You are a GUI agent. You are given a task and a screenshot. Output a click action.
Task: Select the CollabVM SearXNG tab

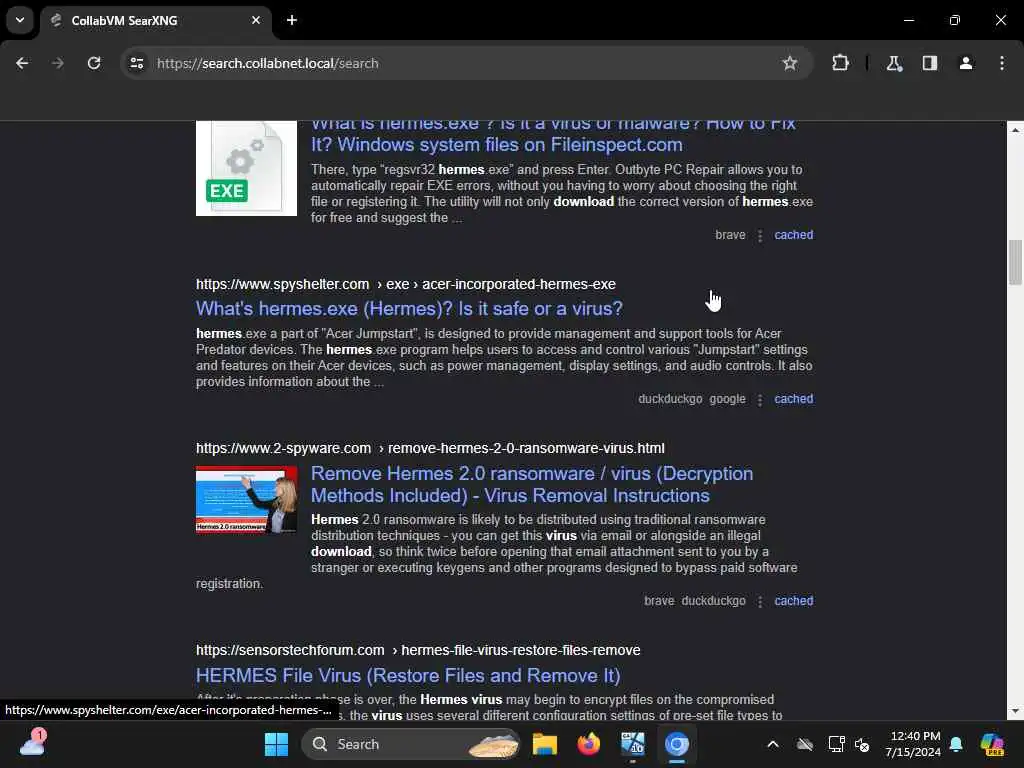click(x=155, y=20)
